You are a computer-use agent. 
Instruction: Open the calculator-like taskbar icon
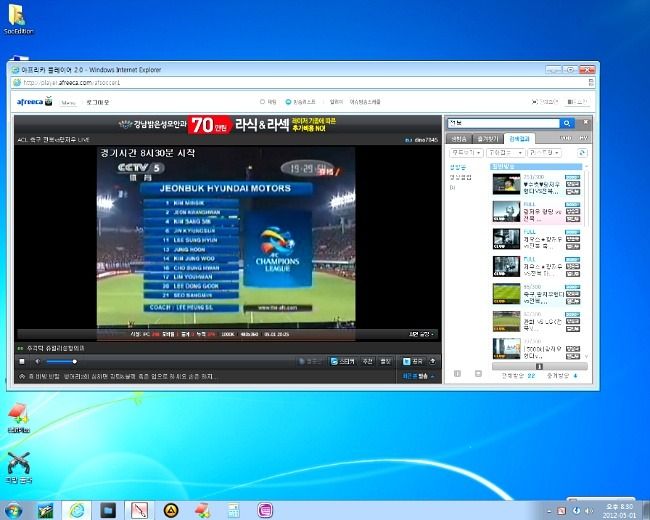click(234, 510)
